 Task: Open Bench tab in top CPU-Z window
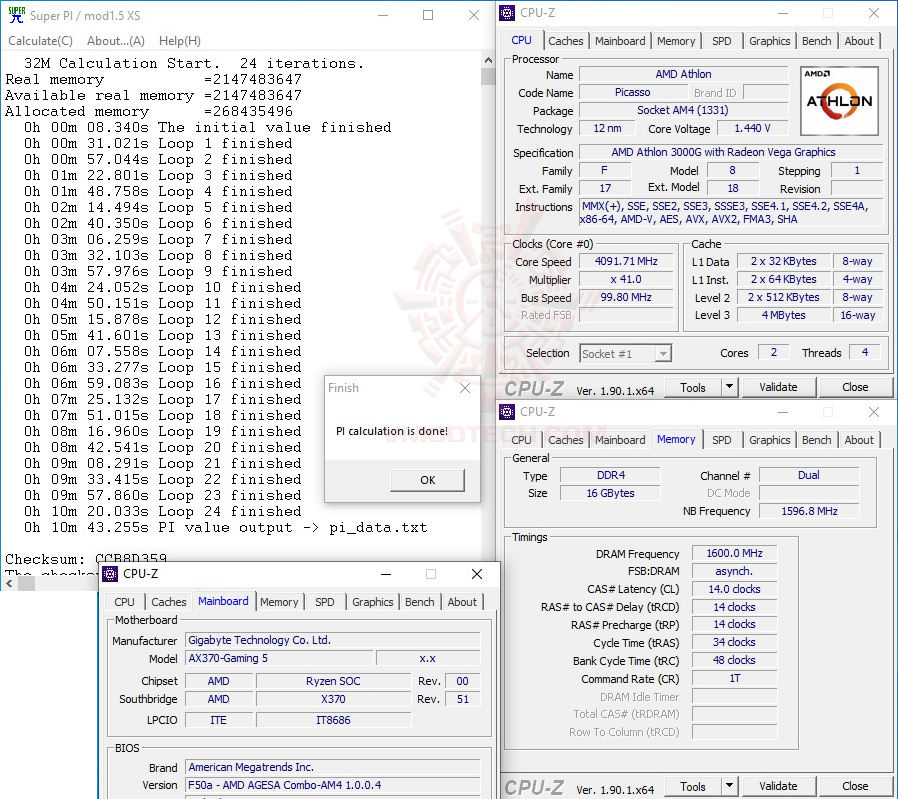click(816, 41)
